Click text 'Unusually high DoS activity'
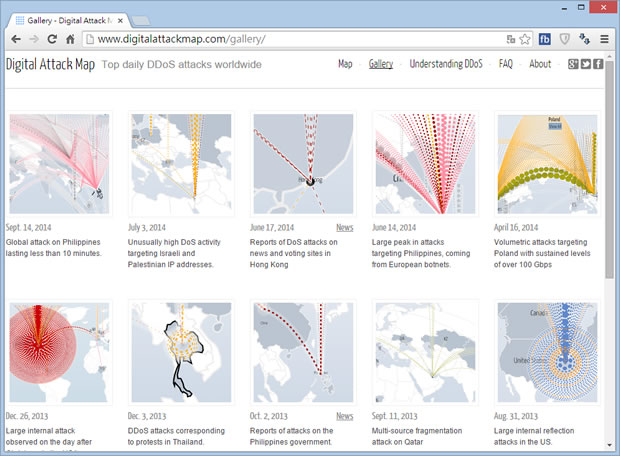The image size is (620, 456). click(x=174, y=242)
